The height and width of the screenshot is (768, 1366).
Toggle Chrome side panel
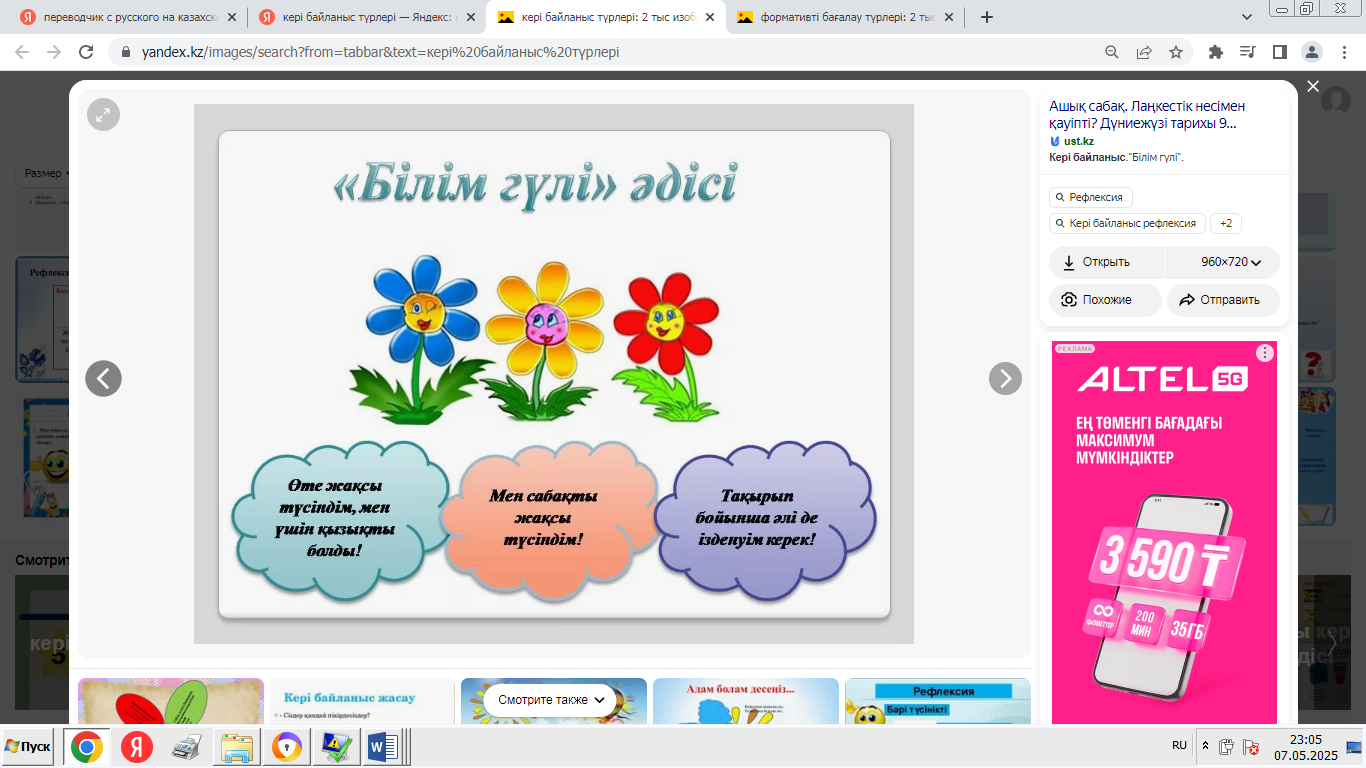pyautogui.click(x=1279, y=52)
